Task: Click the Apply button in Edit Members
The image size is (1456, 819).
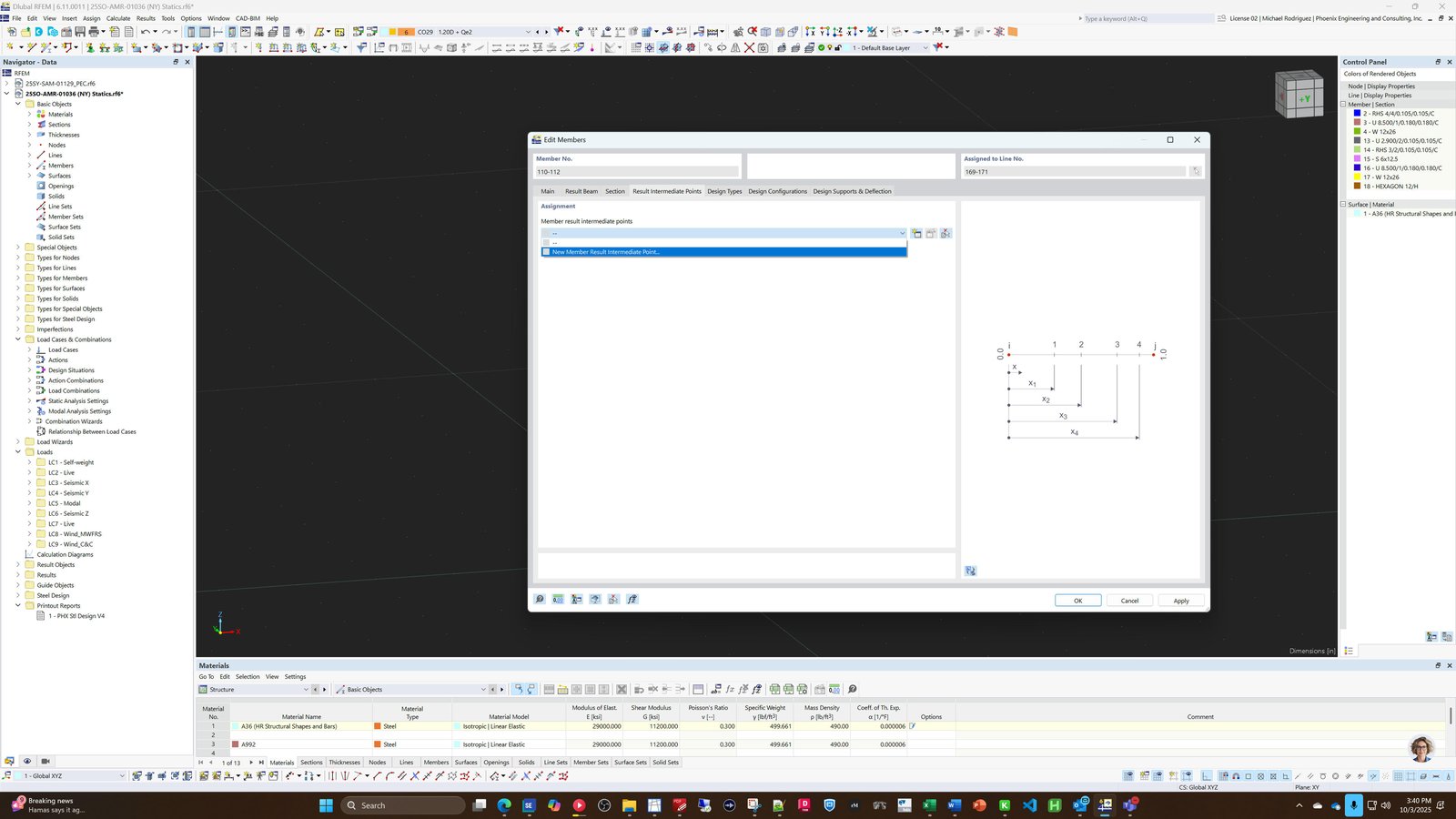Action: click(x=1181, y=601)
